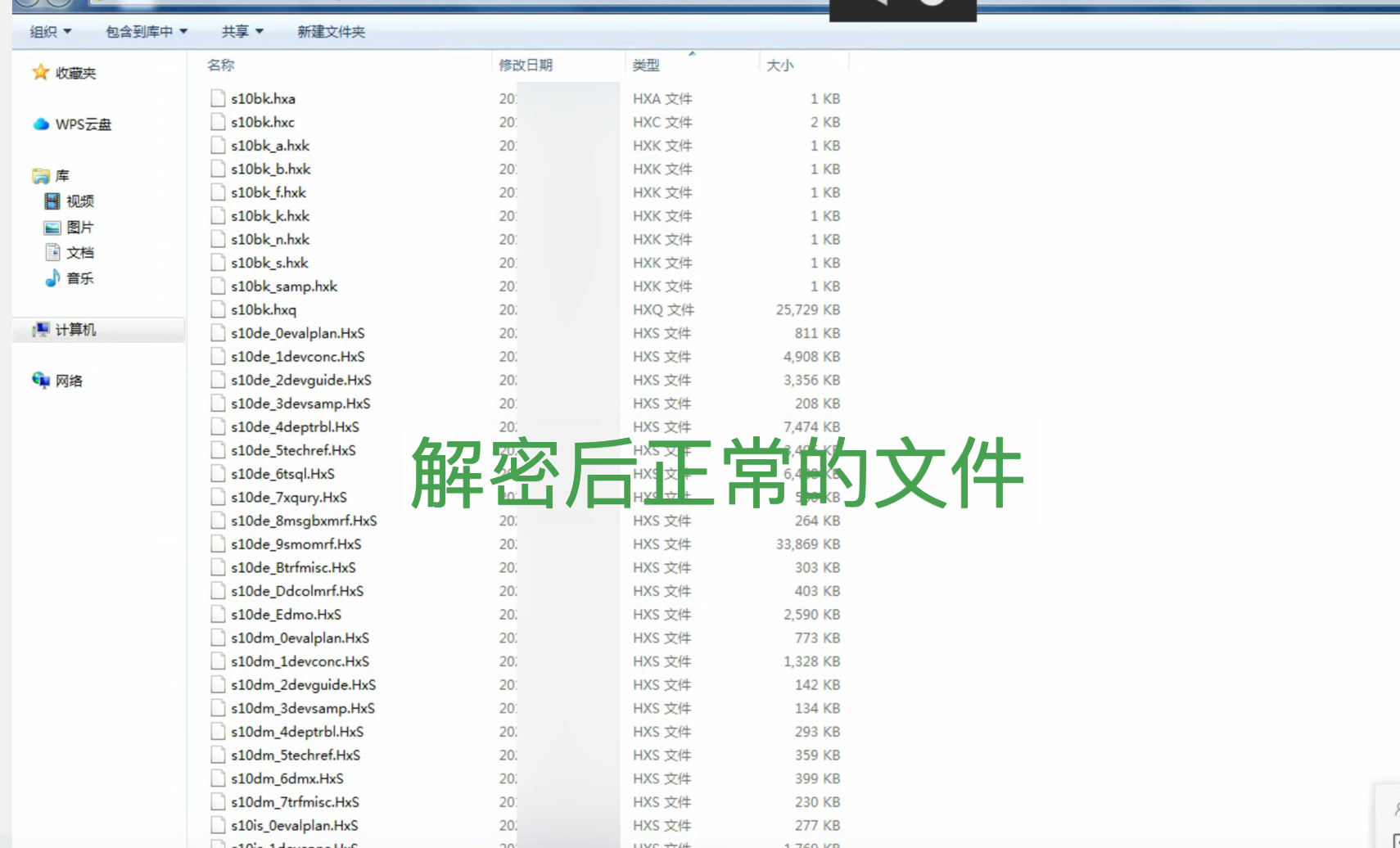Select the file icon of s10bk_samp.hxk
1400x848 pixels.
(218, 286)
